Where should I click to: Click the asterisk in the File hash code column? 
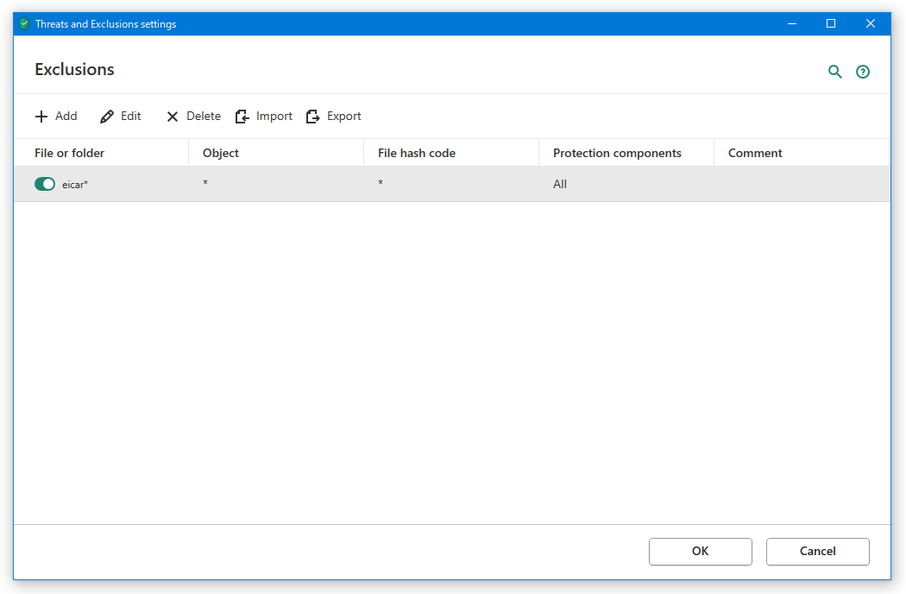tap(380, 183)
